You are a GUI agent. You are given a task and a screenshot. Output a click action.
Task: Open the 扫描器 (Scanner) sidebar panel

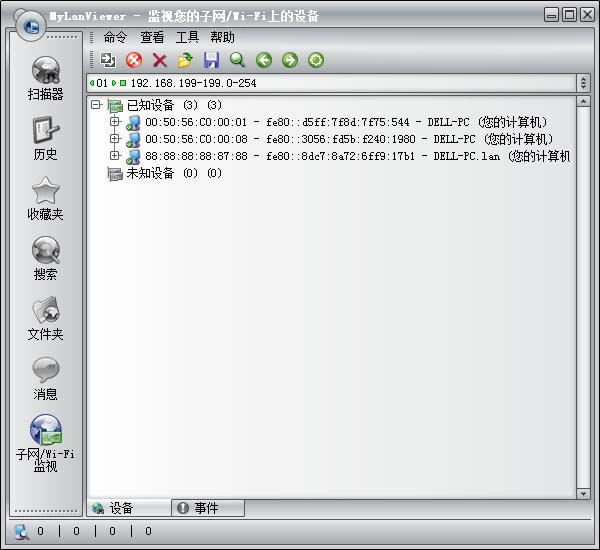(45, 78)
